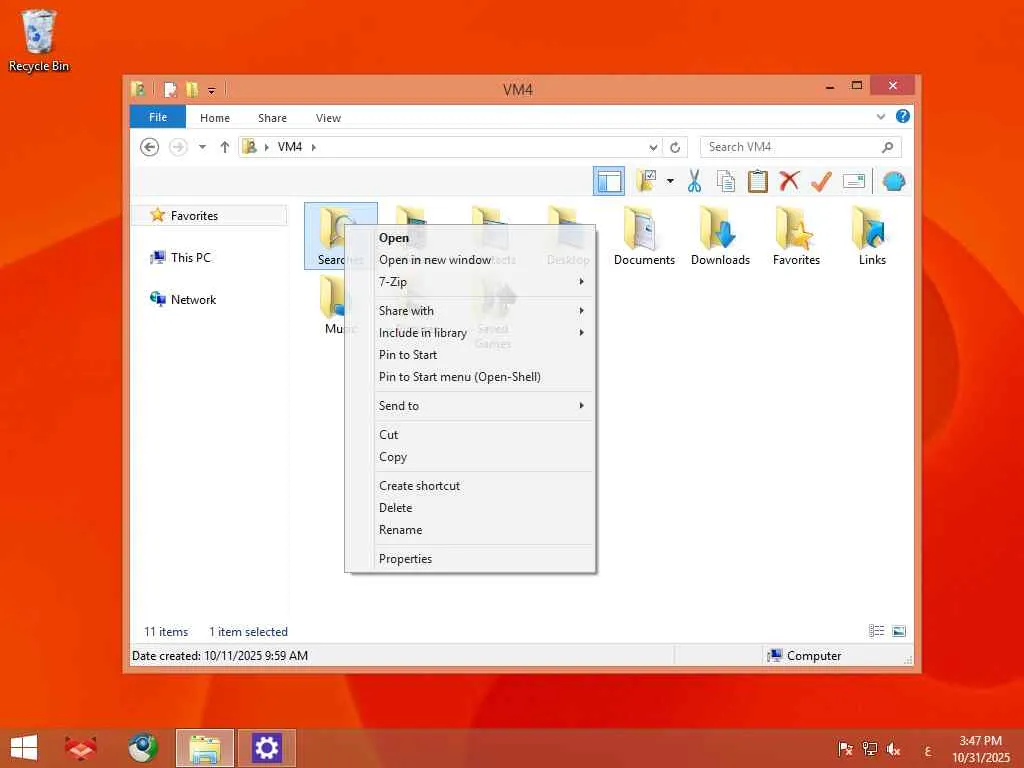Choose Cut in the context menu
Viewport: 1024px width, 768px height.
470,435
